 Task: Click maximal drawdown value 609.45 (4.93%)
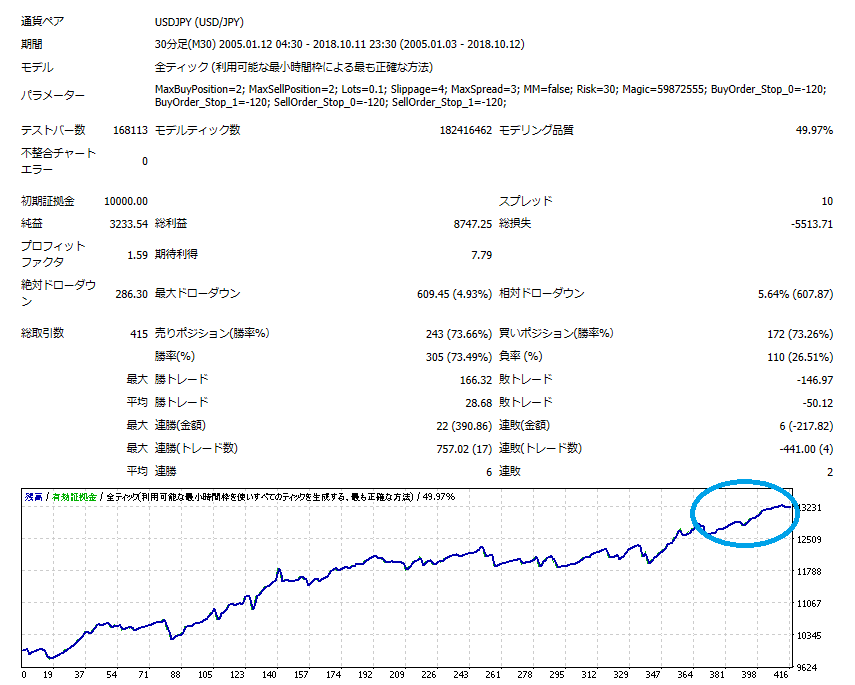point(454,294)
